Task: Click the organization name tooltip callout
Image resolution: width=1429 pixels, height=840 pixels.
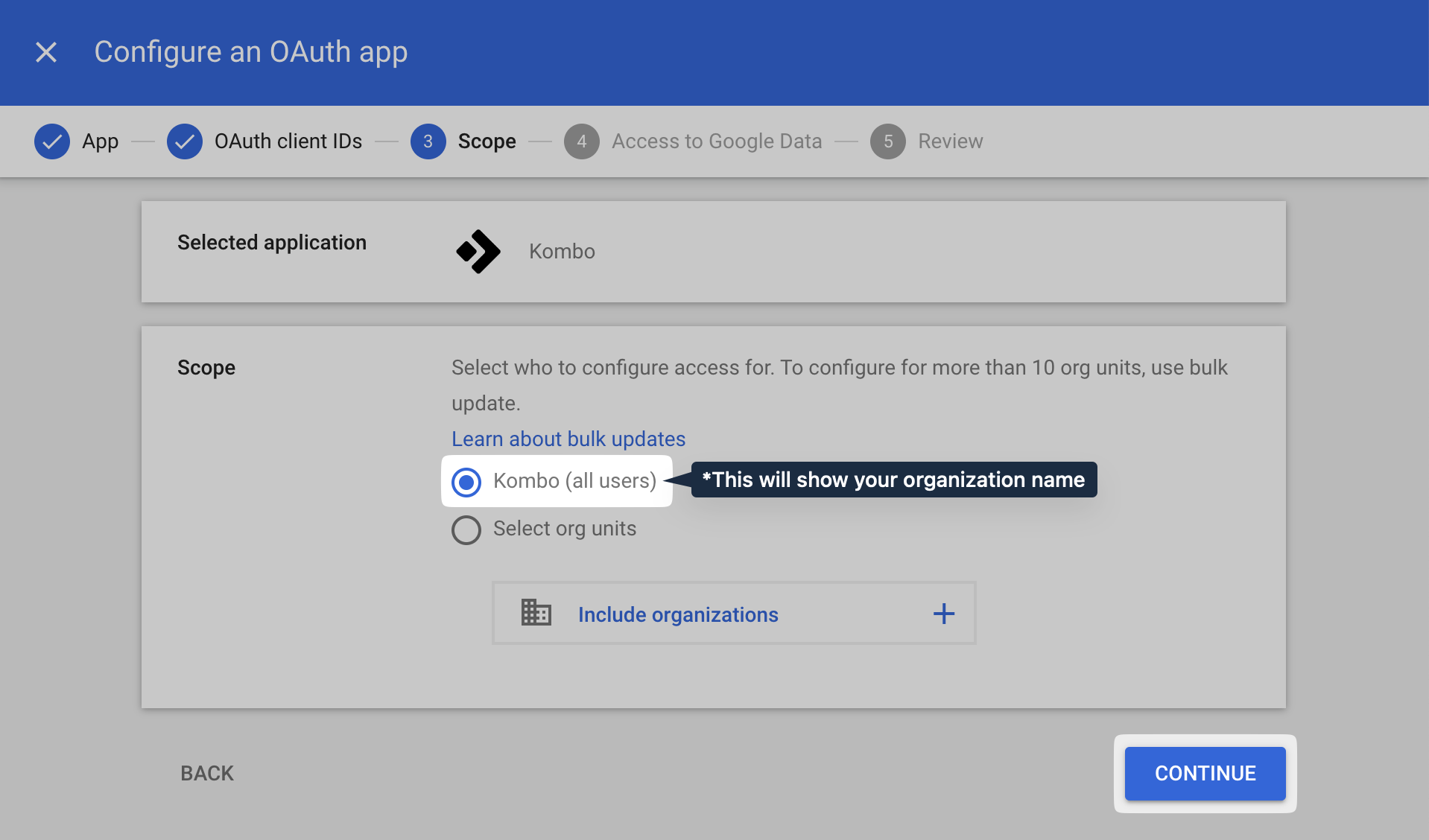Action: point(893,480)
